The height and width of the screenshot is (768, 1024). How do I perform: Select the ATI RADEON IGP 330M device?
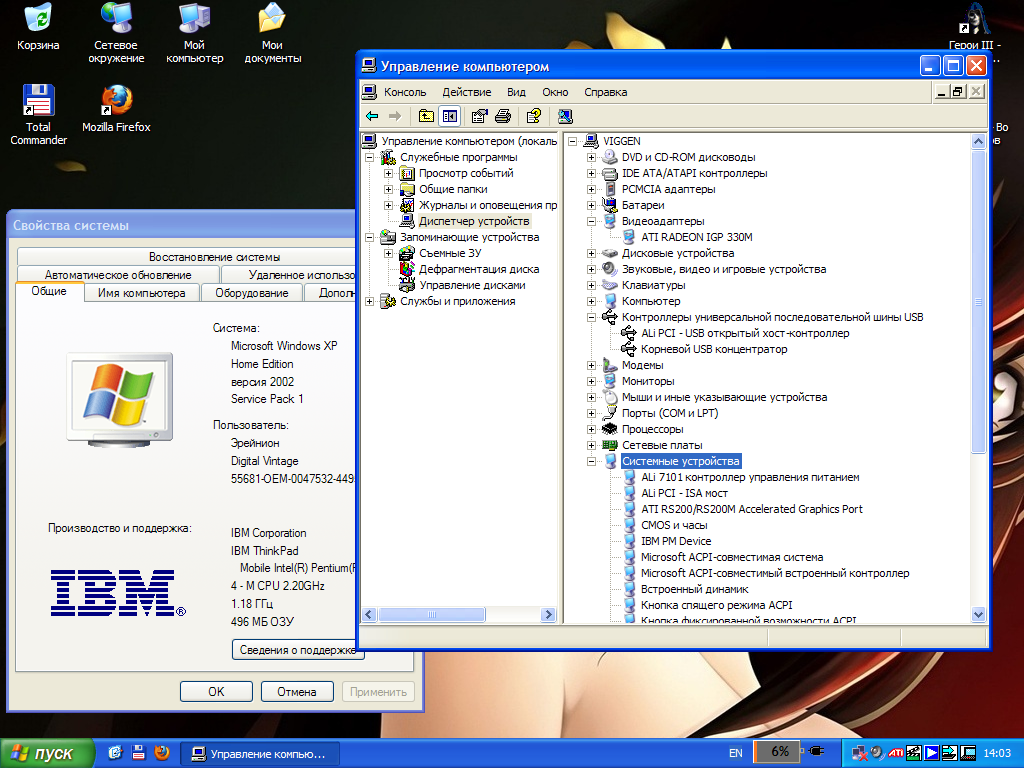click(x=696, y=237)
